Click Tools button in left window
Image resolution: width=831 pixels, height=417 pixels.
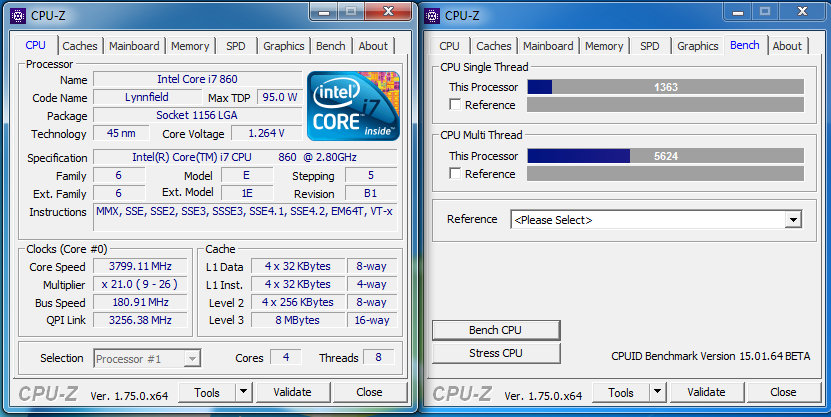click(x=207, y=392)
